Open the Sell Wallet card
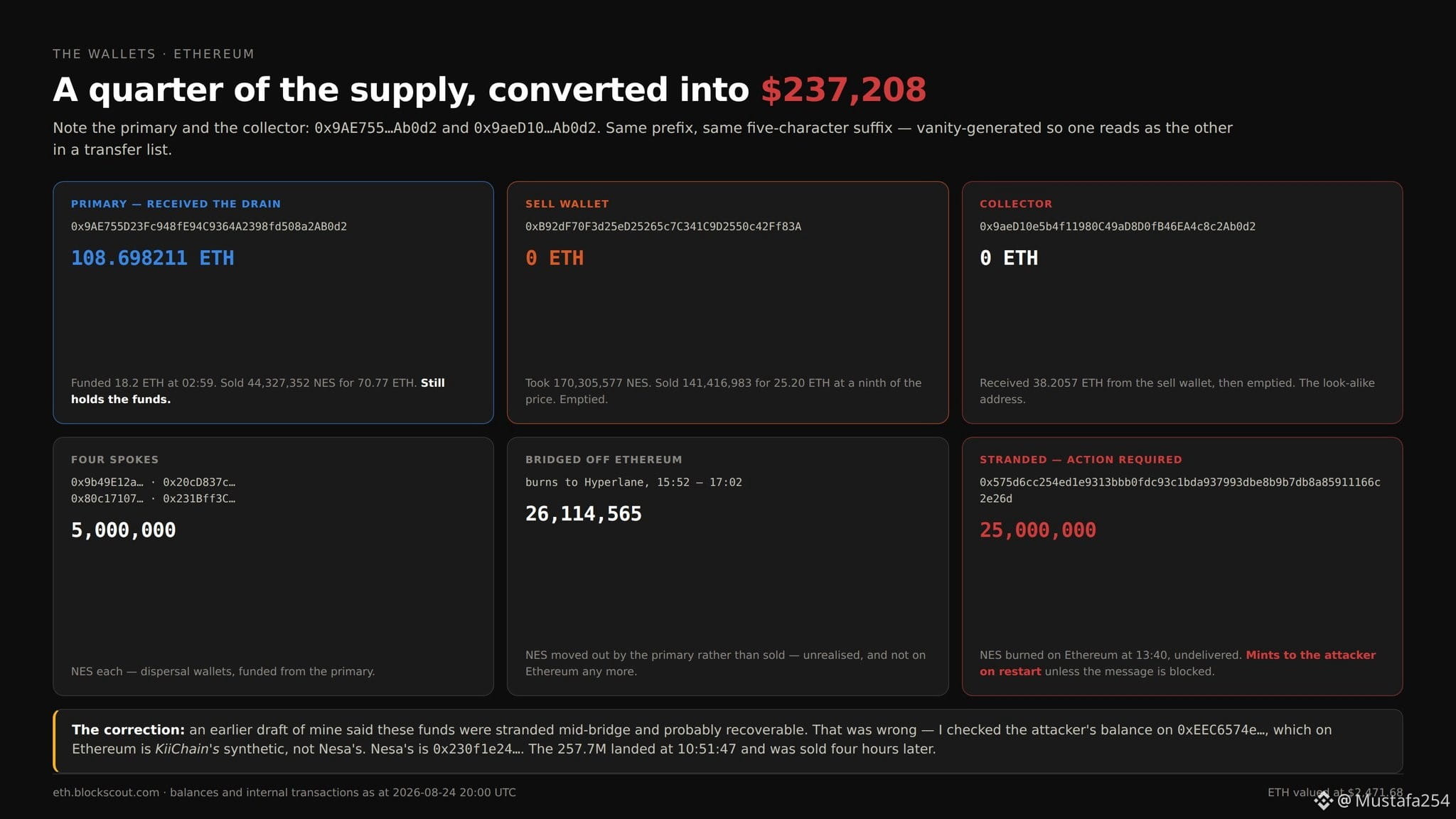The image size is (1456, 819). point(727,302)
